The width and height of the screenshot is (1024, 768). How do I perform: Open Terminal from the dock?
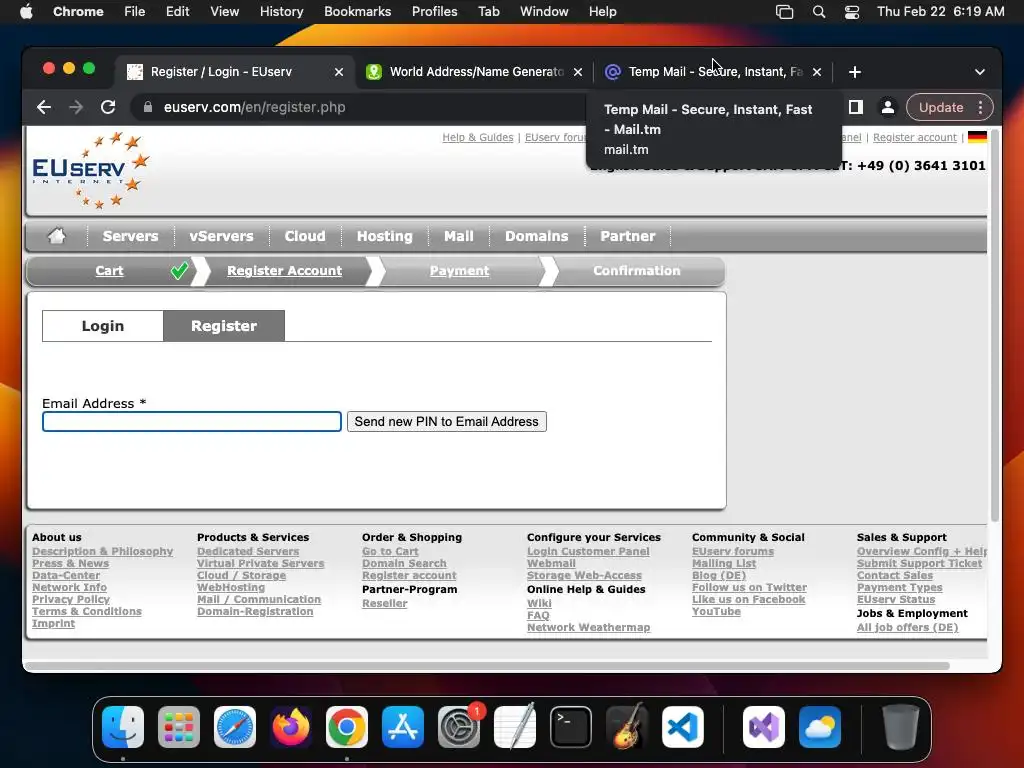(571, 727)
